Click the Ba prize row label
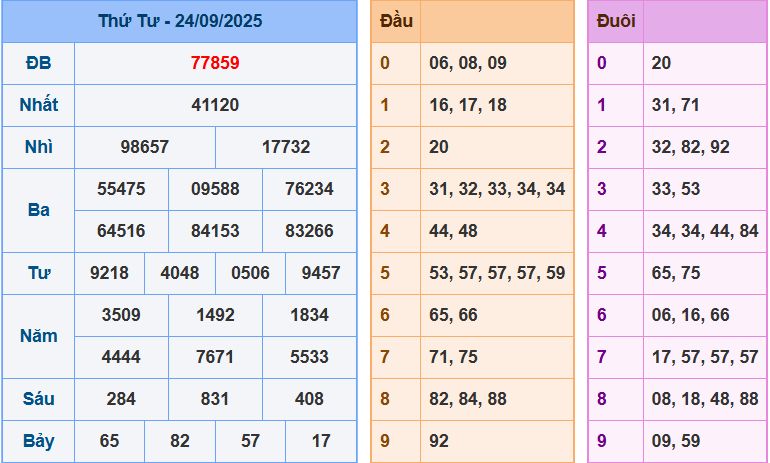This screenshot has width=770, height=463. coord(38,210)
